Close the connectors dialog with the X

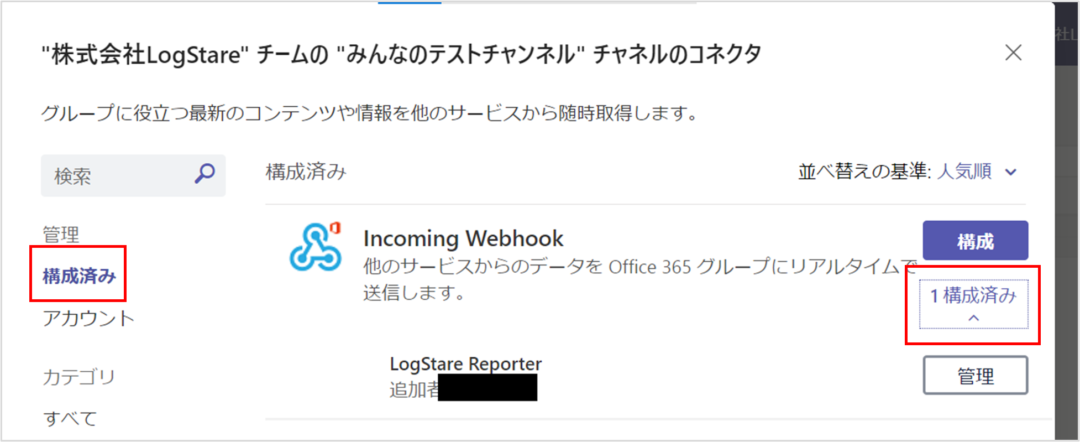point(1012,52)
